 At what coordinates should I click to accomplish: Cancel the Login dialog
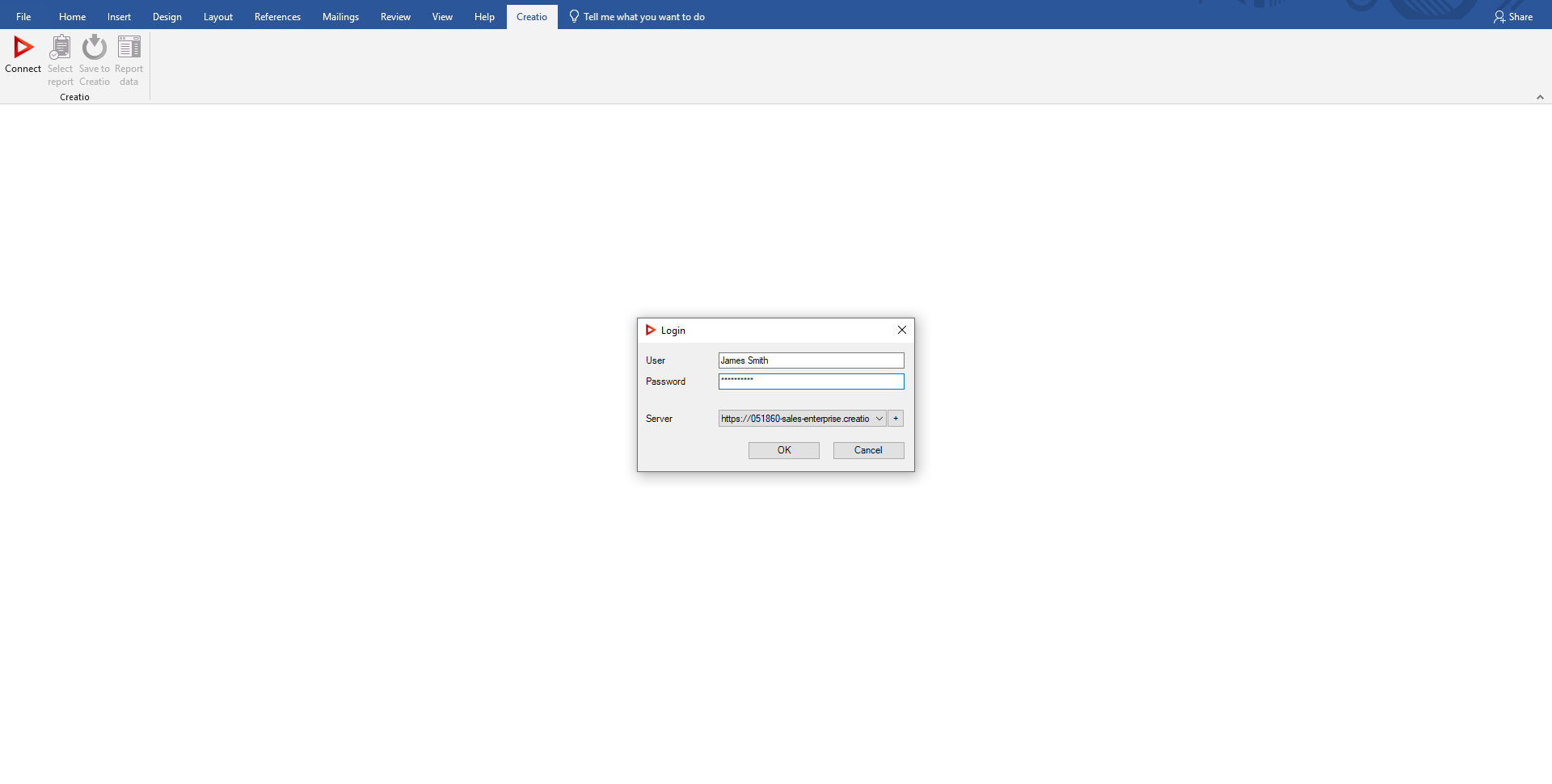(x=869, y=450)
